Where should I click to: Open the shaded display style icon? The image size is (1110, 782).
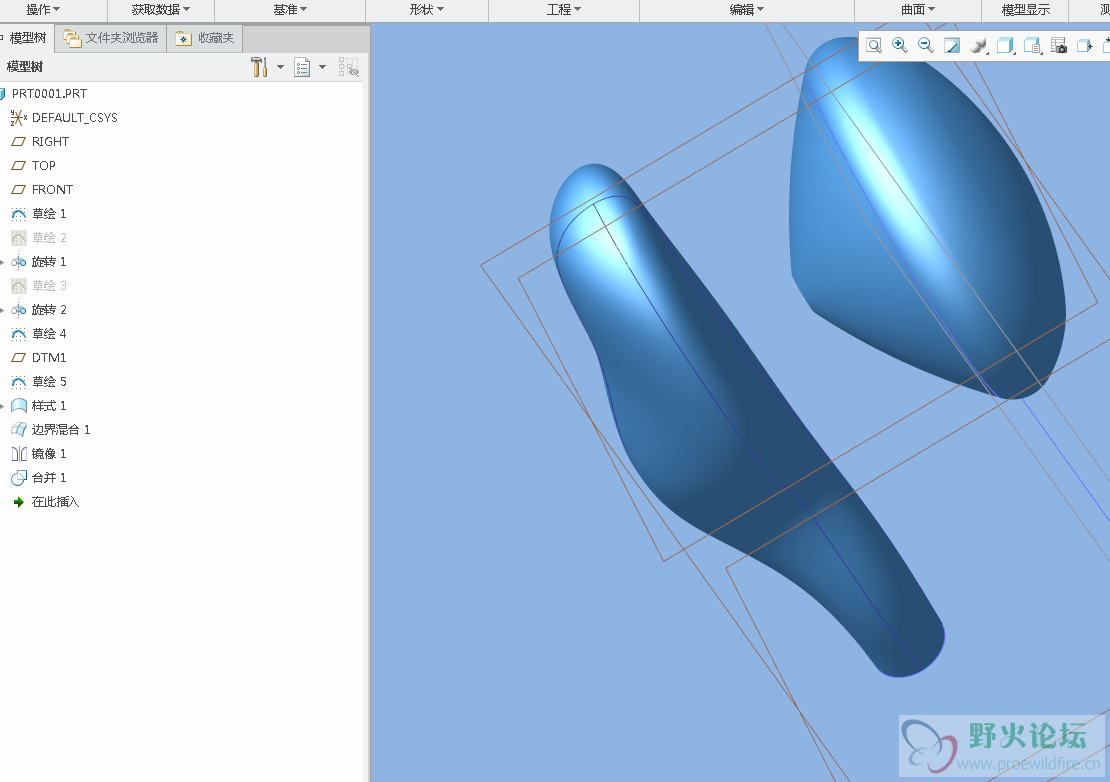(x=979, y=46)
